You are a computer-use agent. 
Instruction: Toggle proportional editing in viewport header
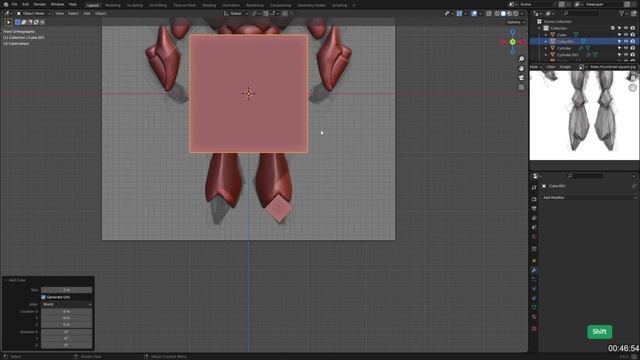[285, 13]
